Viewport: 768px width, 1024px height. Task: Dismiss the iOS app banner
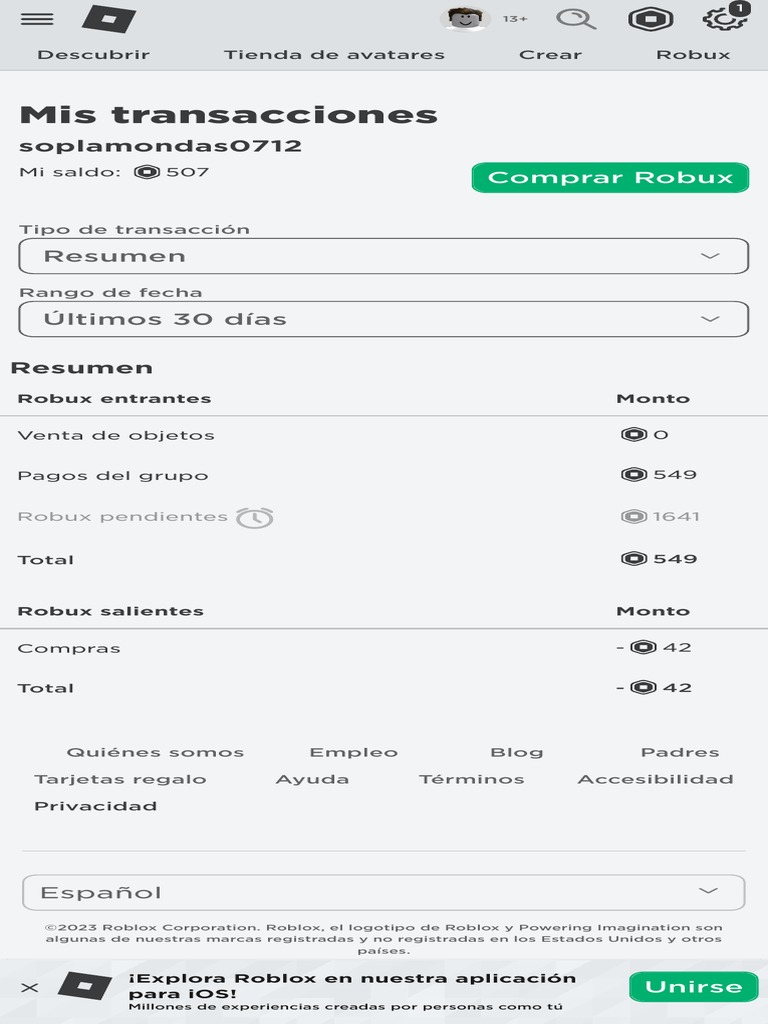tap(30, 987)
